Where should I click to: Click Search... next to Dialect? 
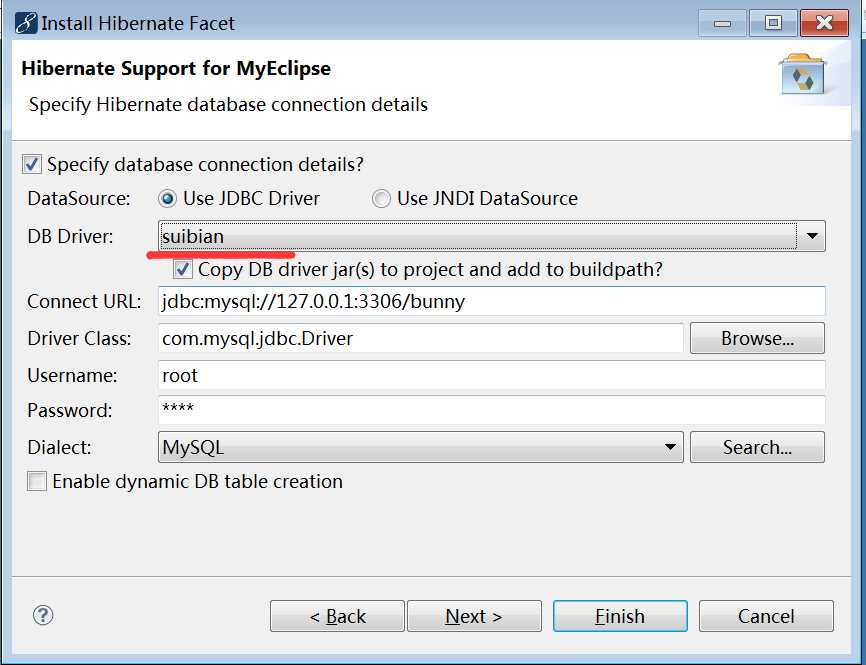pyautogui.click(x=757, y=447)
